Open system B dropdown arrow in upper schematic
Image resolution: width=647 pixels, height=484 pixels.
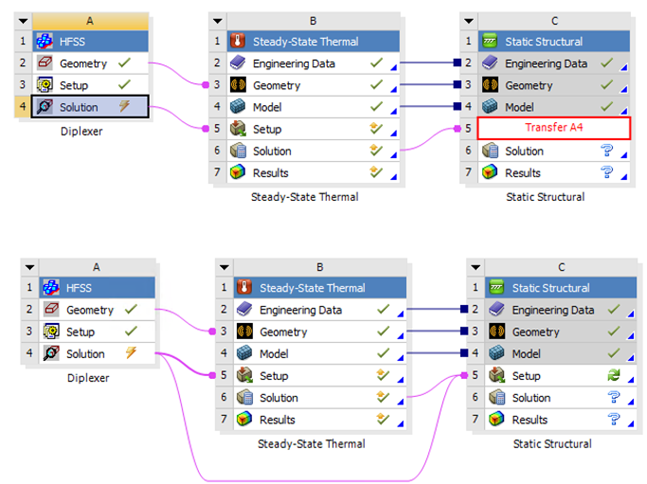tap(217, 21)
